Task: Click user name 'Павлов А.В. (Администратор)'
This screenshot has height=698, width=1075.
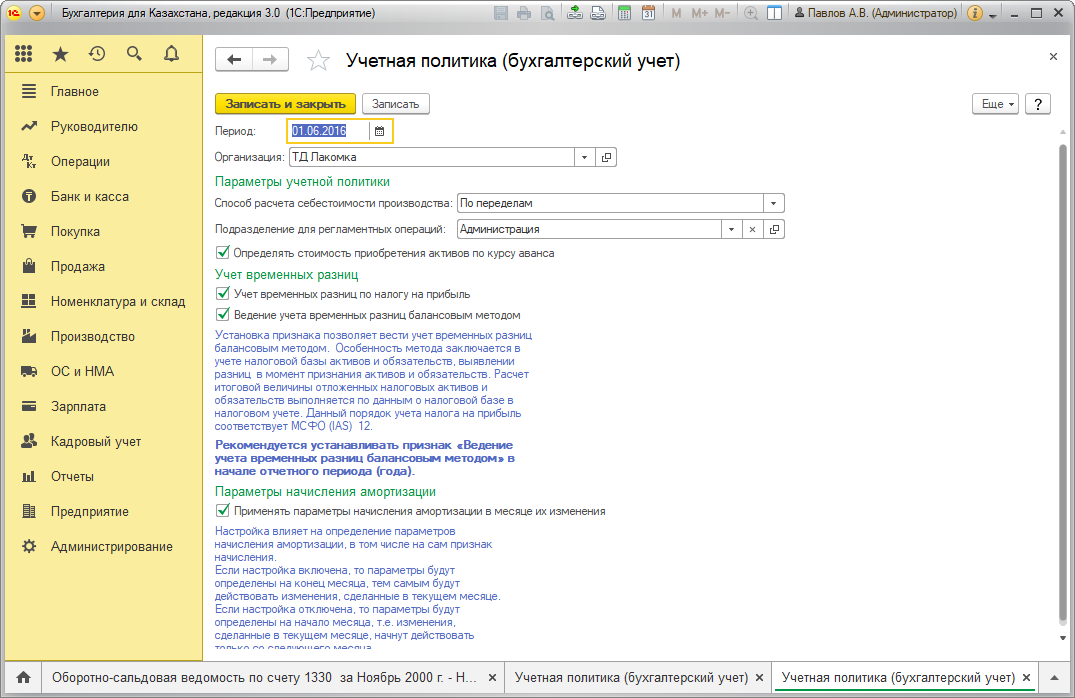Action: (x=876, y=12)
